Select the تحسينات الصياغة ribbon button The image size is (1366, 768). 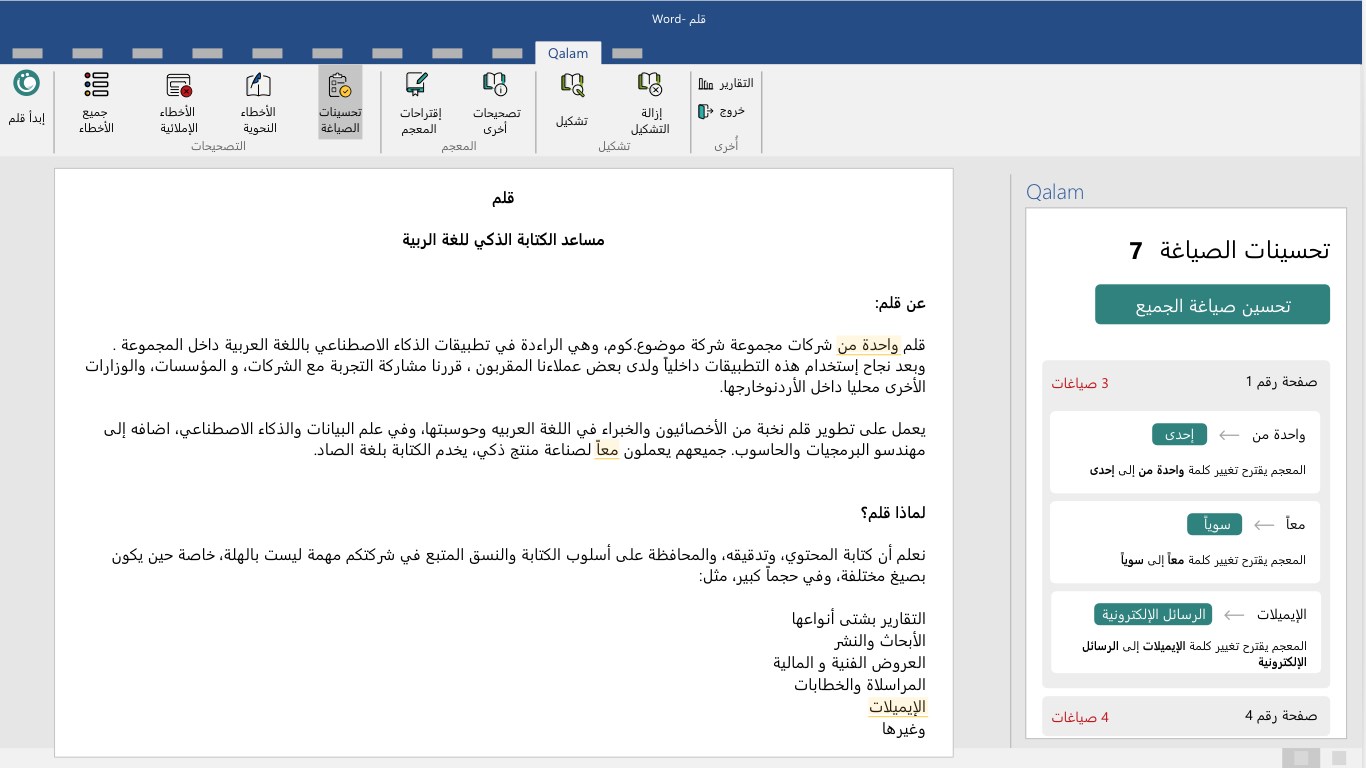tap(340, 102)
